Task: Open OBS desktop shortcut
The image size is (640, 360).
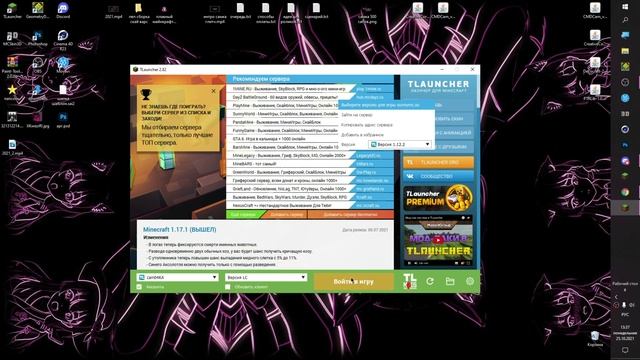Action: [38, 65]
